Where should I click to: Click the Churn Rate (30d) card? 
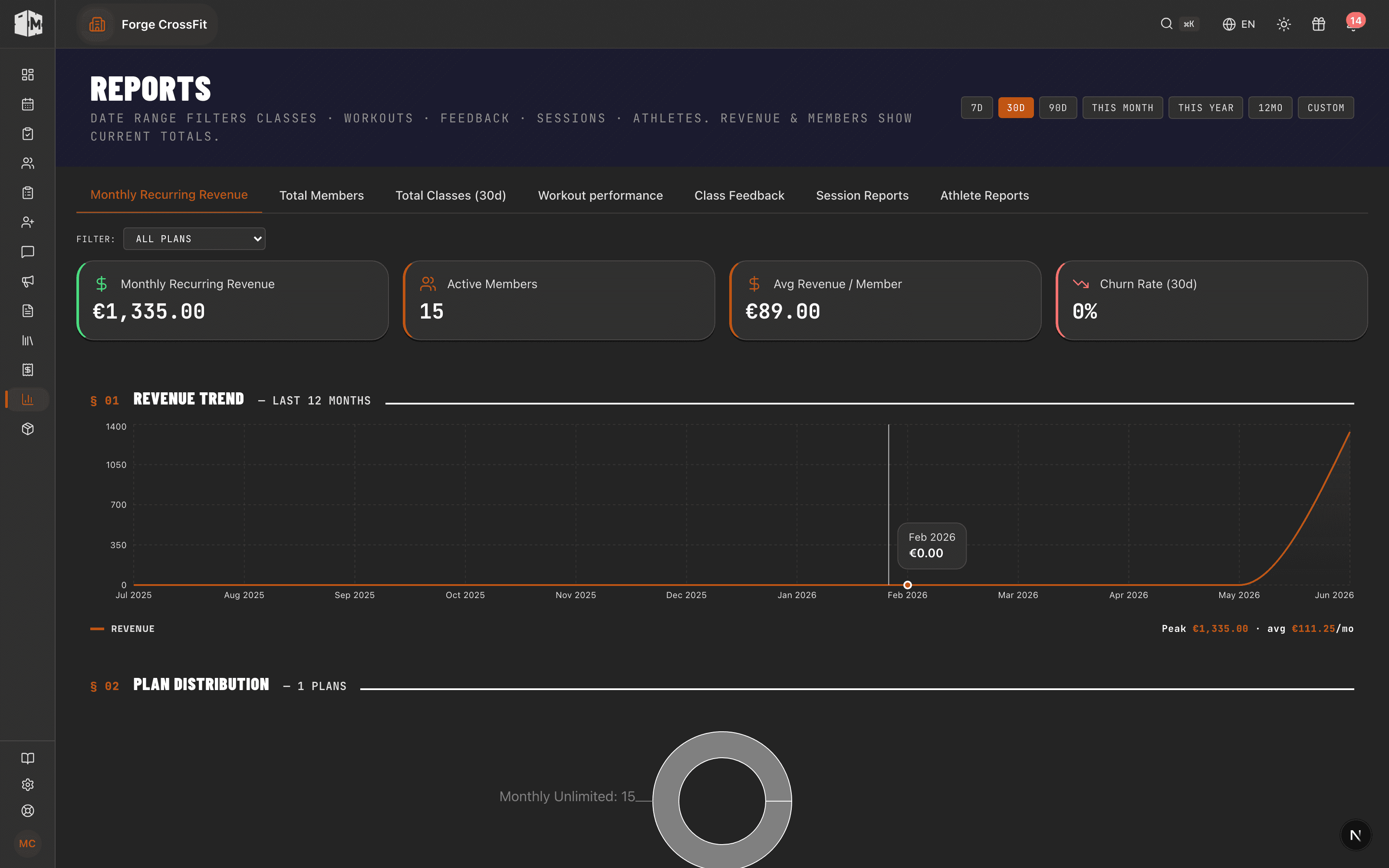(1211, 300)
